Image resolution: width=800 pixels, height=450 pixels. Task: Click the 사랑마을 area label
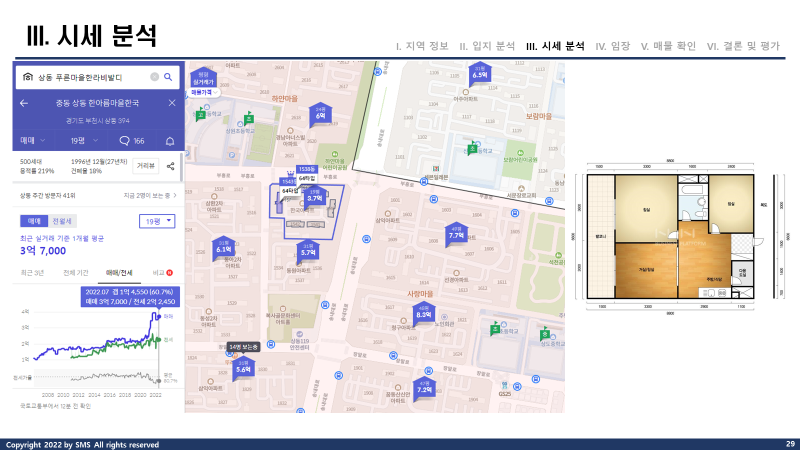pyautogui.click(x=420, y=294)
